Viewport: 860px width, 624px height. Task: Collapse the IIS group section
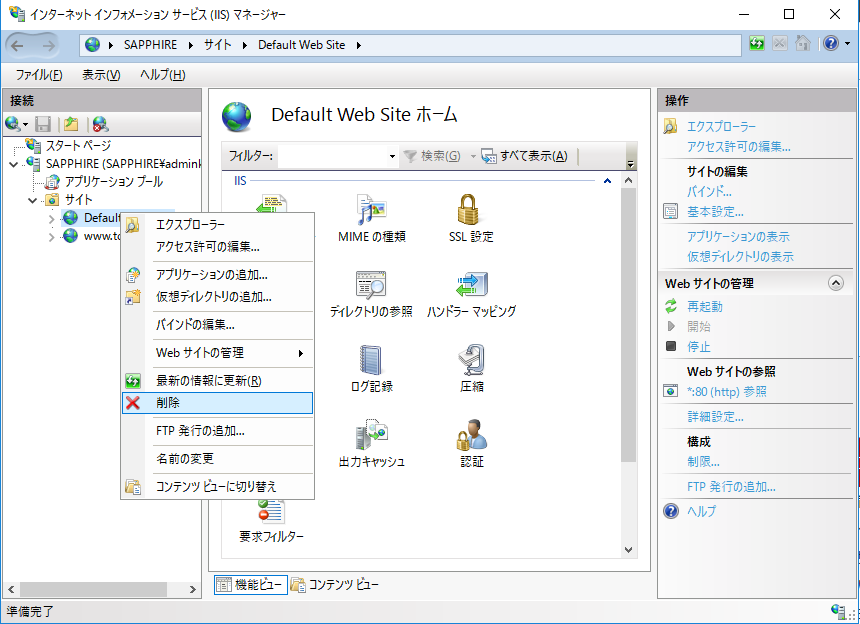click(607, 180)
